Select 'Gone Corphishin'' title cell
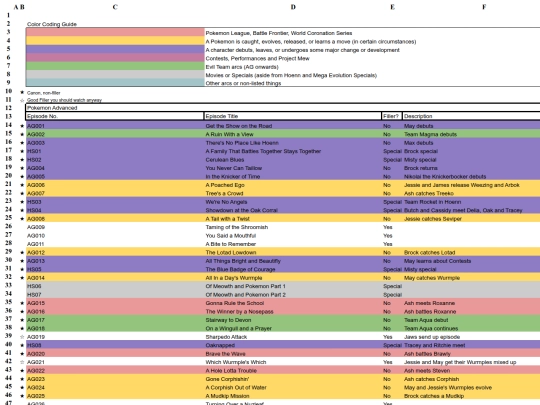The width and height of the screenshot is (540, 405). [293, 379]
